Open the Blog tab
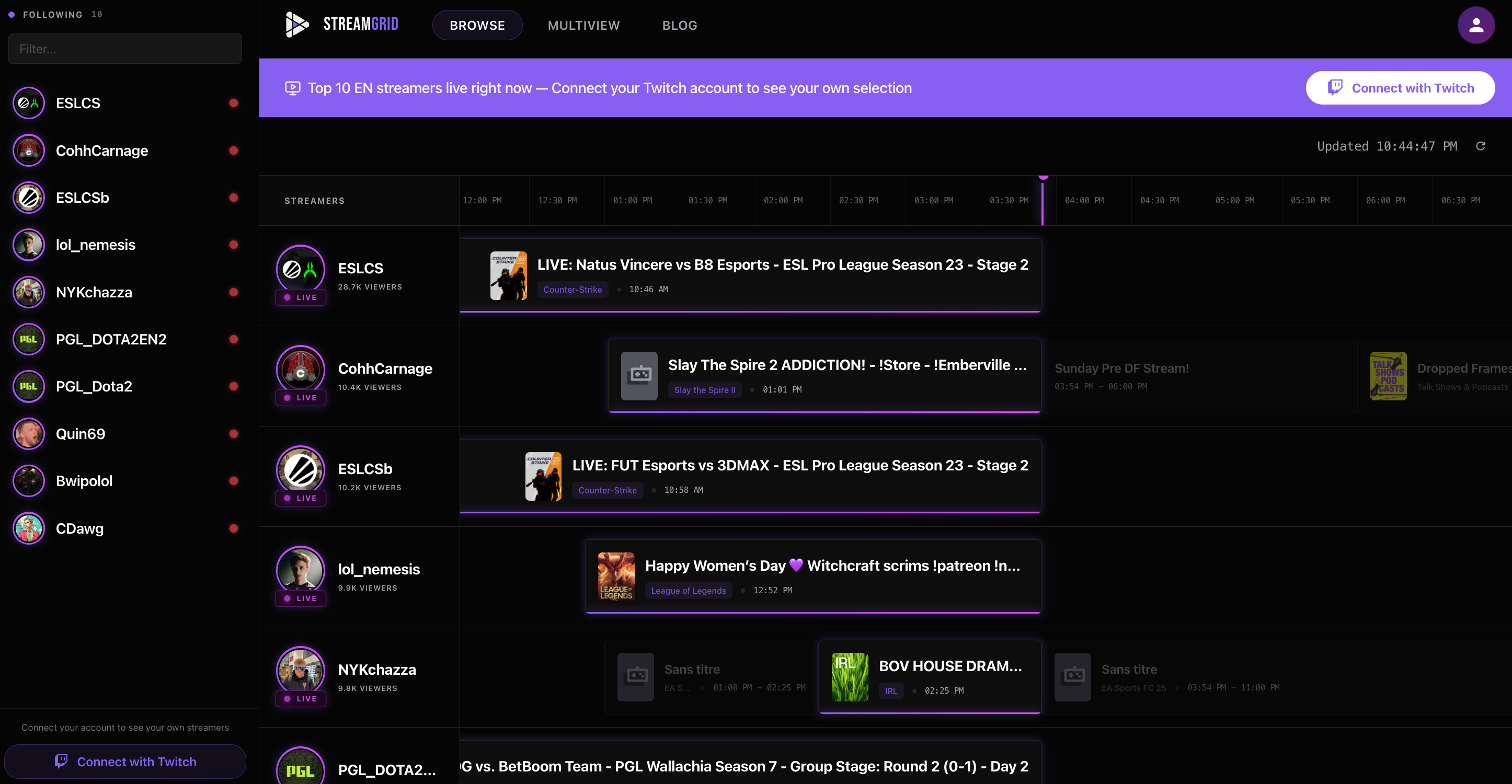Image resolution: width=1512 pixels, height=784 pixels. (x=680, y=25)
